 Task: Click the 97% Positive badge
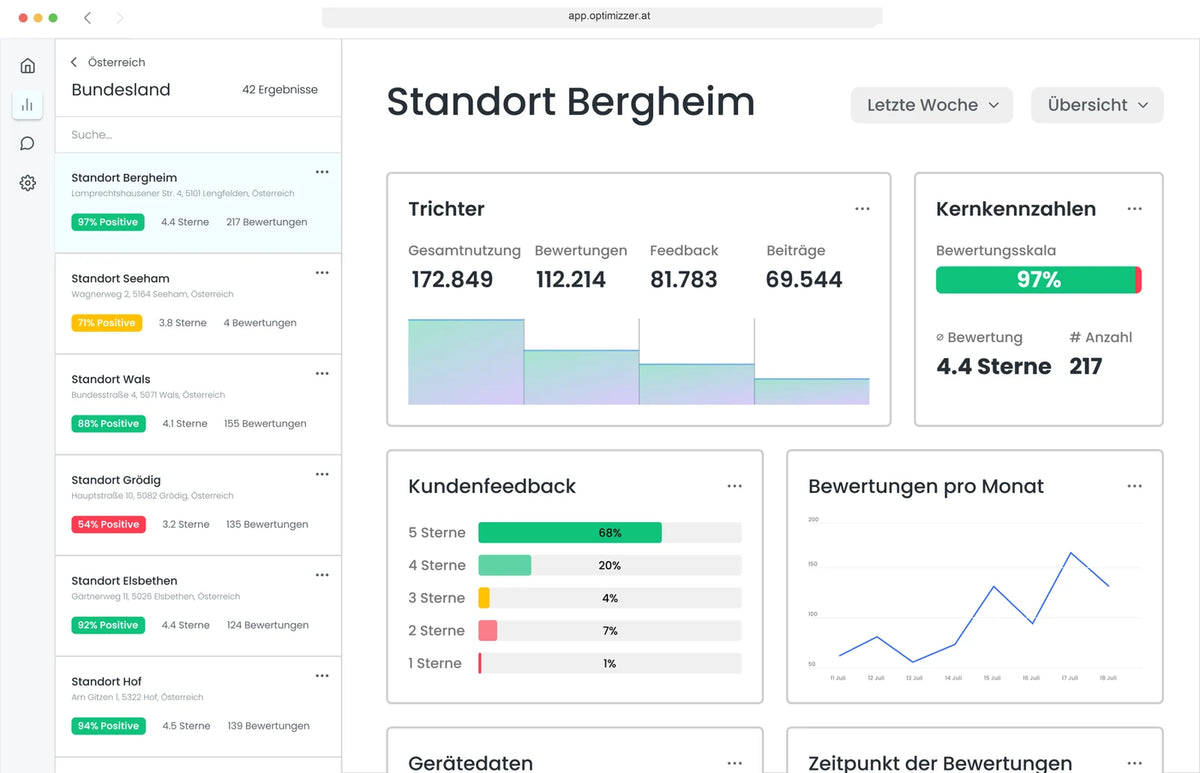(108, 222)
